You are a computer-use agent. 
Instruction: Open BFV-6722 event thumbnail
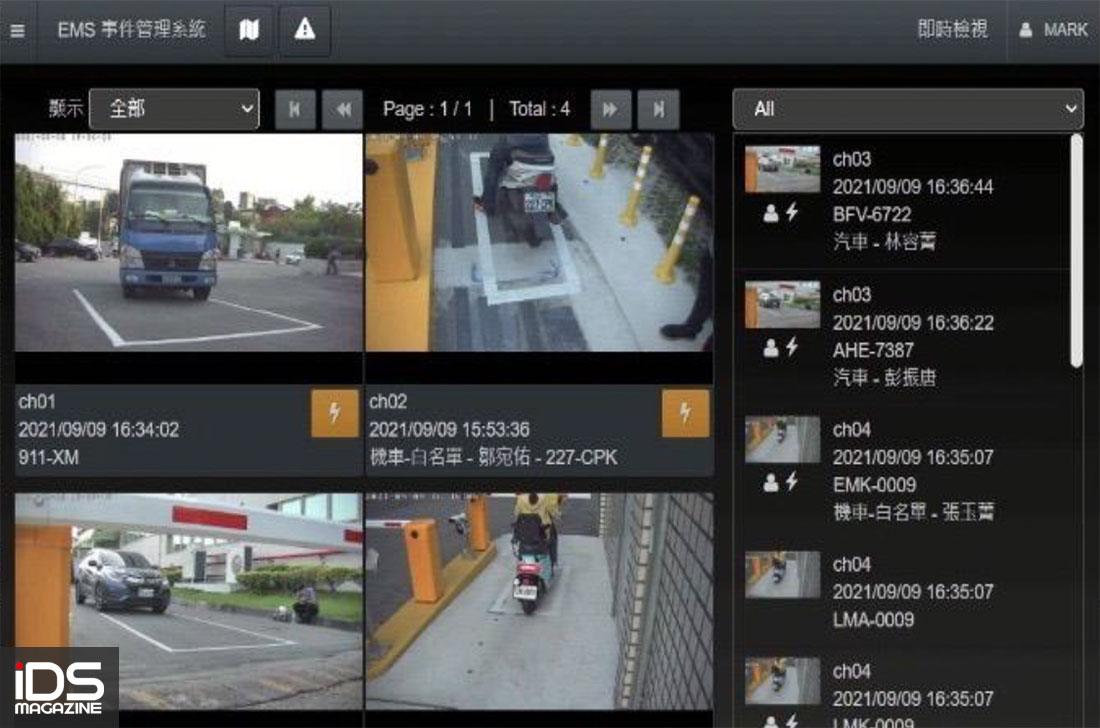coord(782,169)
